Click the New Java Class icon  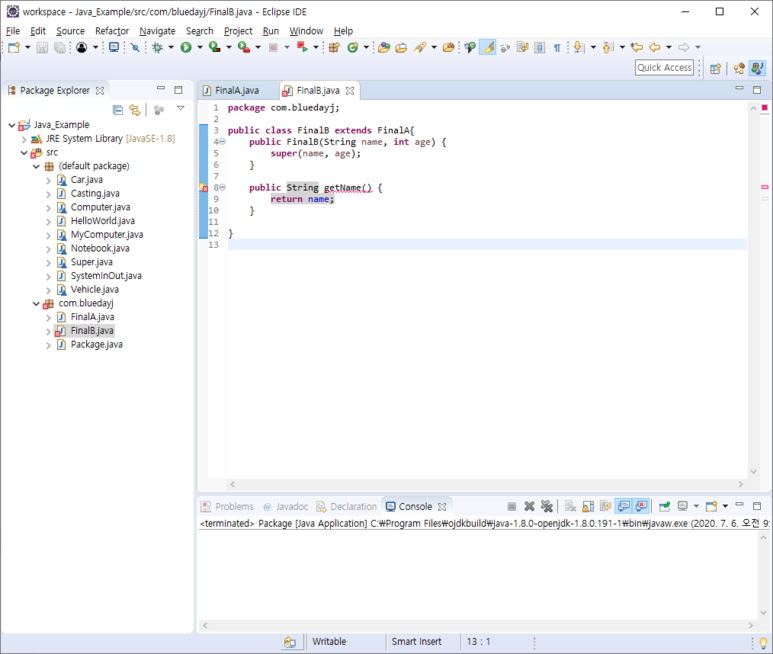(x=352, y=47)
